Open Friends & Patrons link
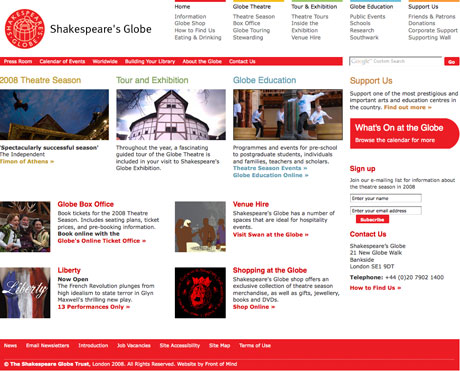The height and width of the screenshot is (371, 460). click(432, 16)
